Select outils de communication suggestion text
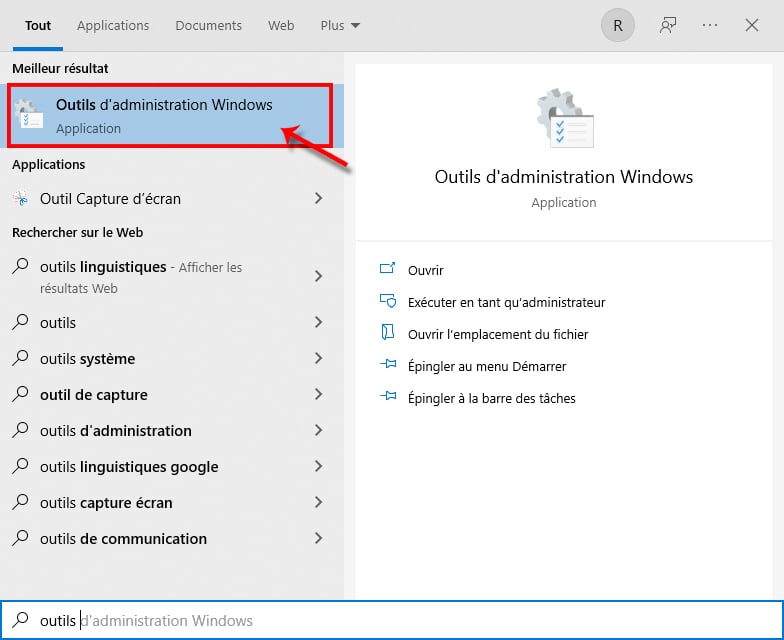The height and width of the screenshot is (640, 784). (x=123, y=539)
